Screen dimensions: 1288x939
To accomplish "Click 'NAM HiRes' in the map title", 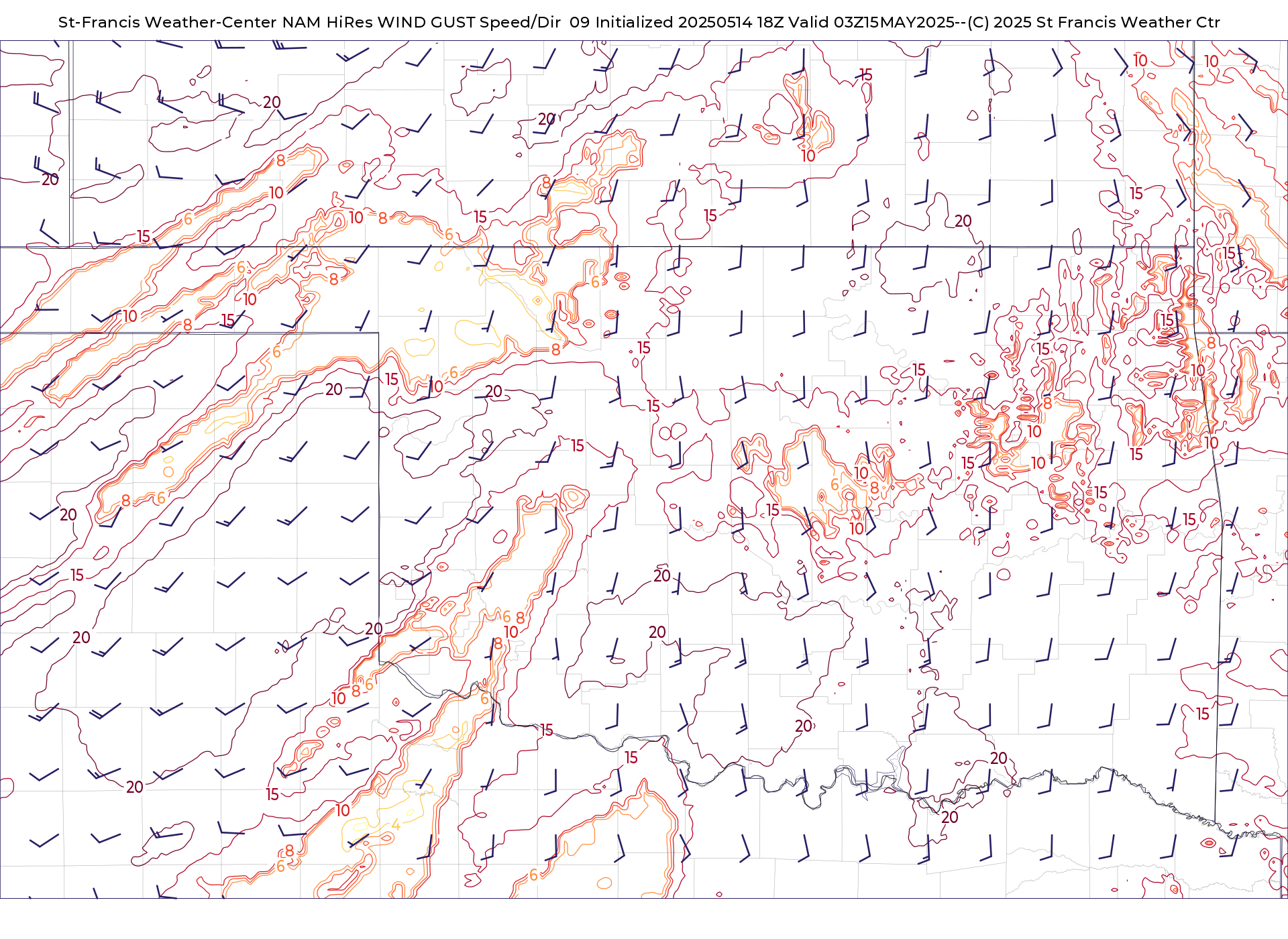I will [x=327, y=22].
